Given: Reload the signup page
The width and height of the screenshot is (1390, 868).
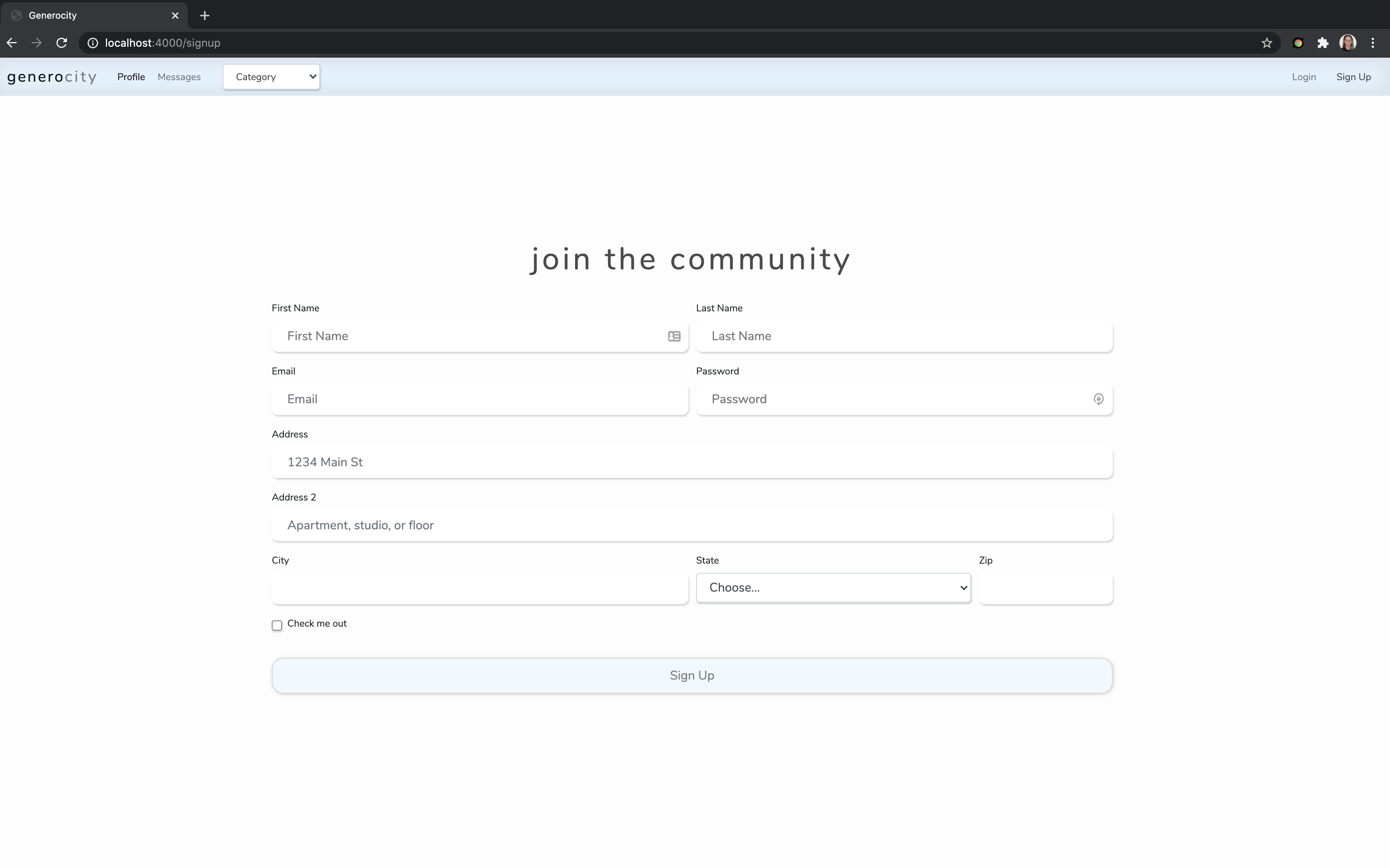Looking at the screenshot, I should click(x=62, y=43).
